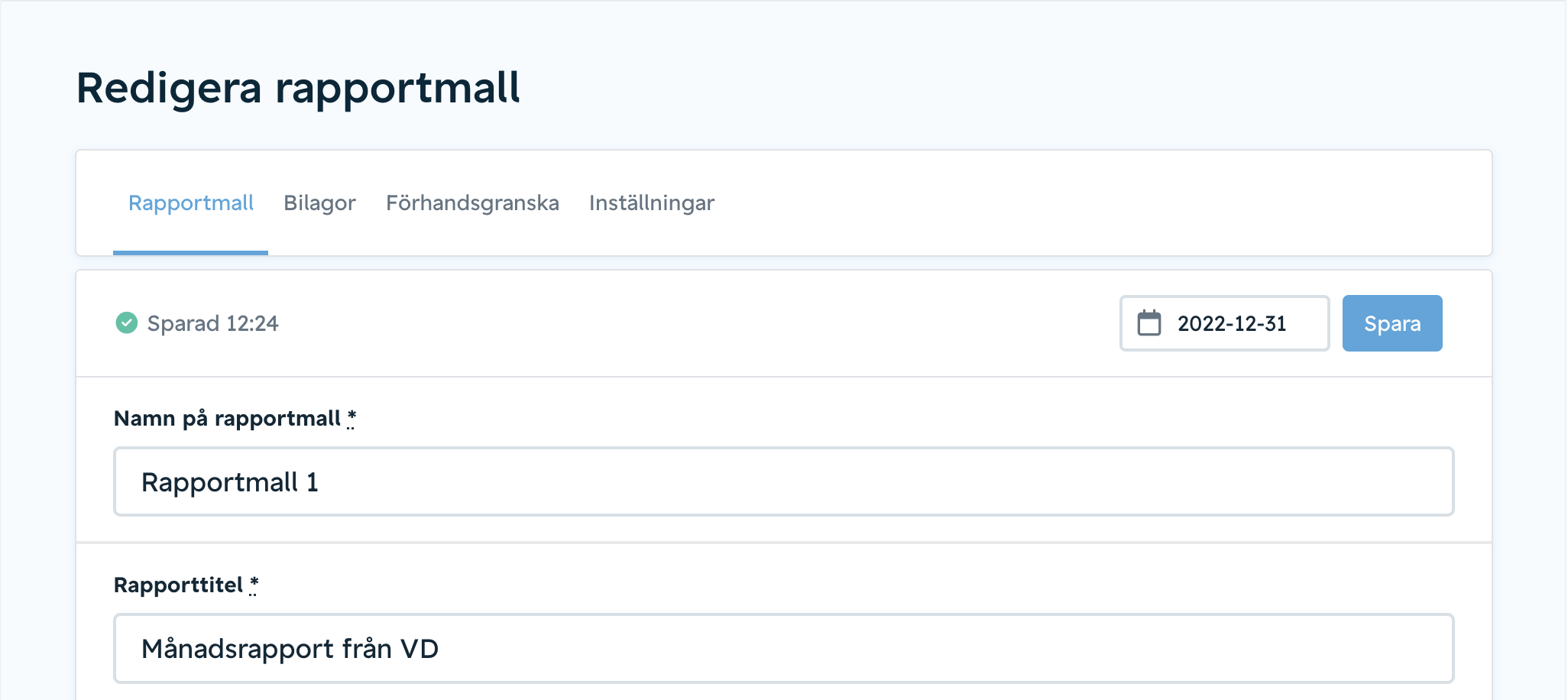1568x700 pixels.
Task: Click the Namn på rapportmall input field
Action: pos(783,482)
